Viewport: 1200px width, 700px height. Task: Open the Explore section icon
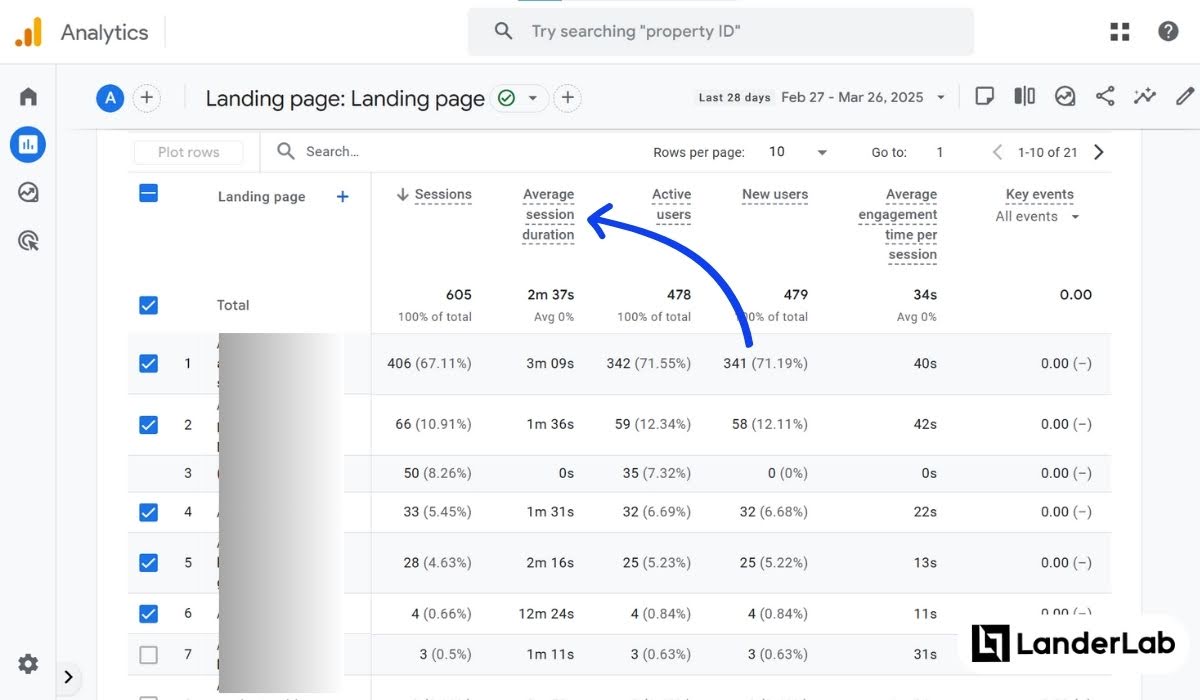click(28, 192)
